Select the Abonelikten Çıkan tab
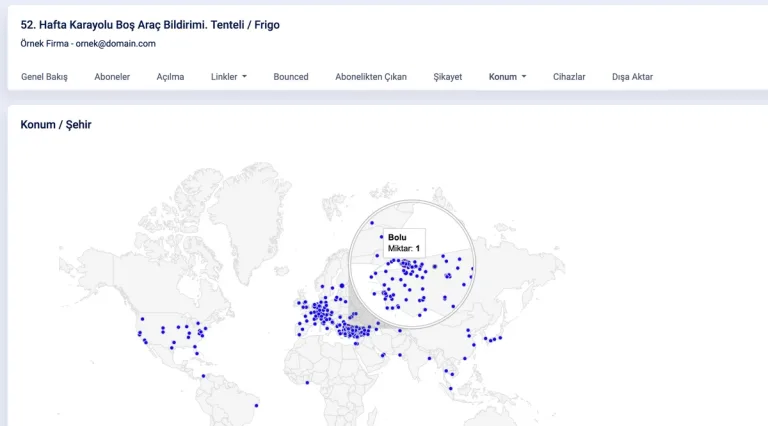 click(370, 77)
